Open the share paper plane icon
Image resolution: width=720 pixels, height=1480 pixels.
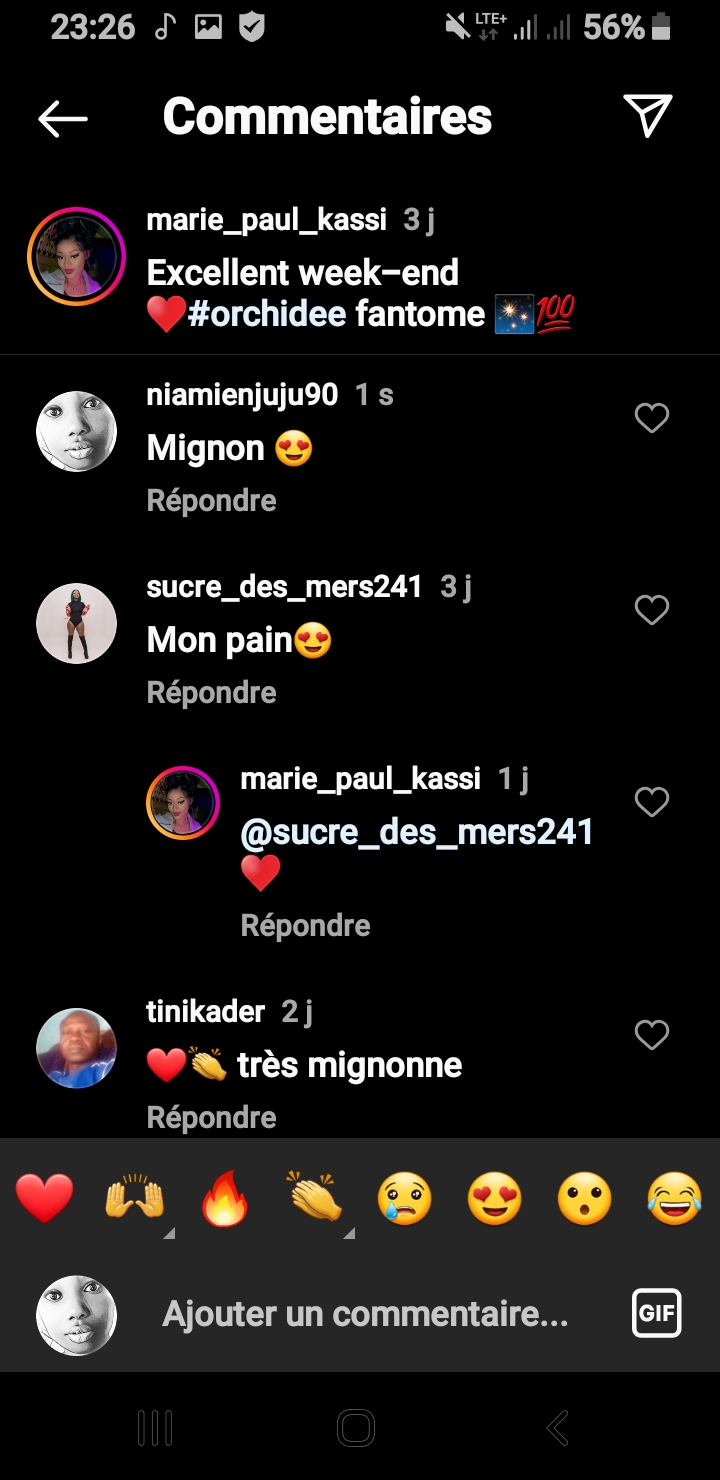point(647,116)
